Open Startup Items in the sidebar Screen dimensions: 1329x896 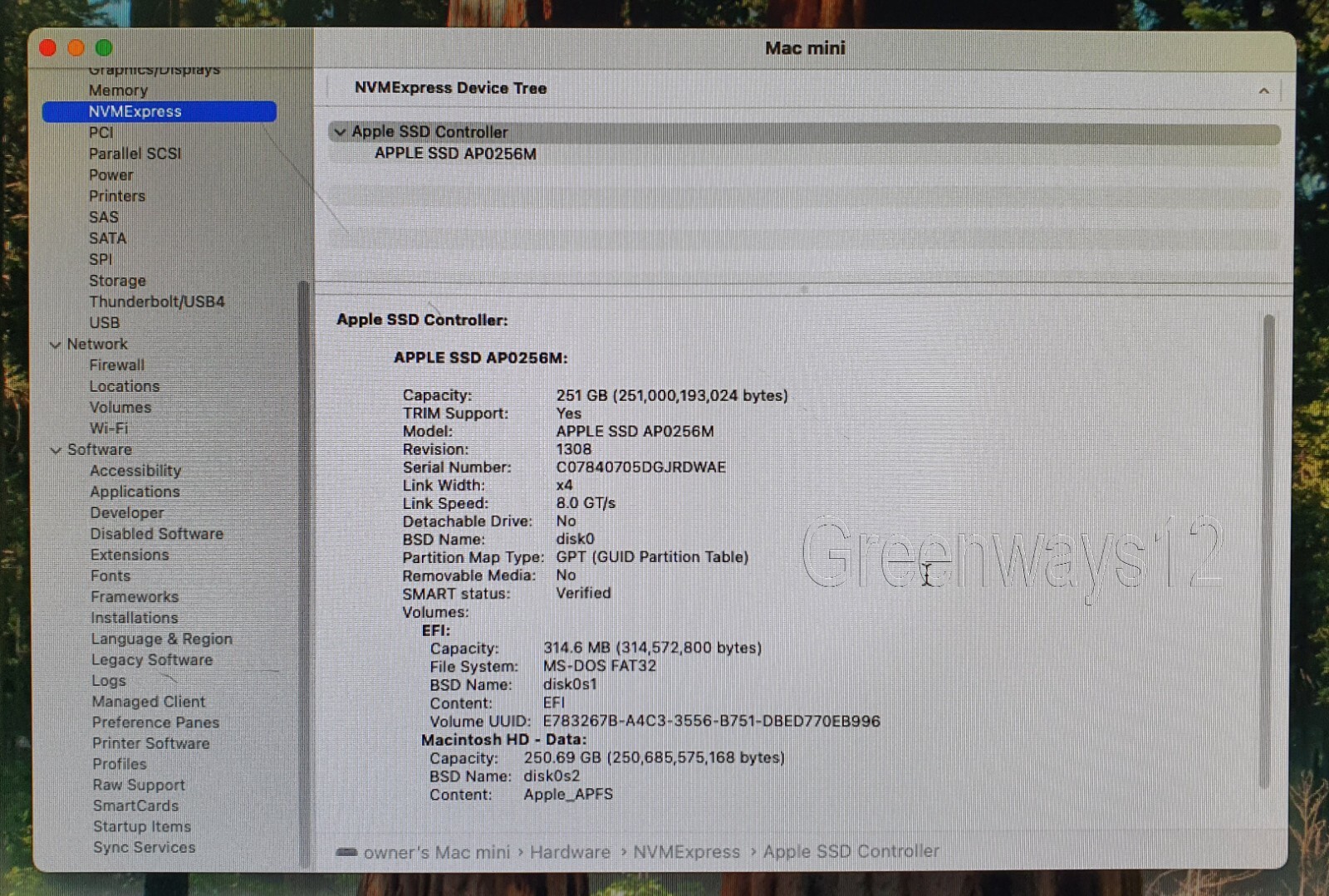pyautogui.click(x=142, y=827)
